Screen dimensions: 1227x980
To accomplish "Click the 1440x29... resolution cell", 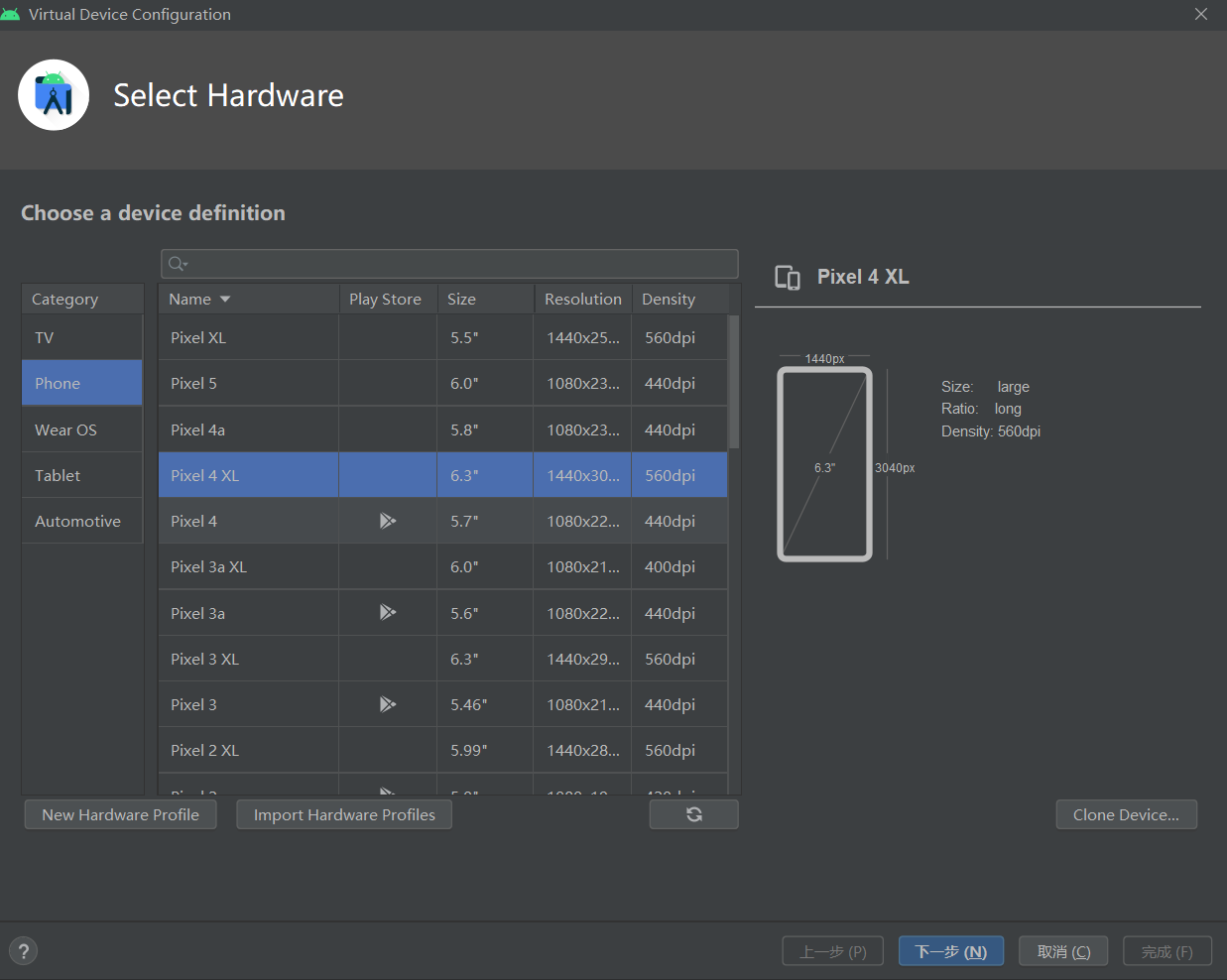I will click(x=583, y=659).
